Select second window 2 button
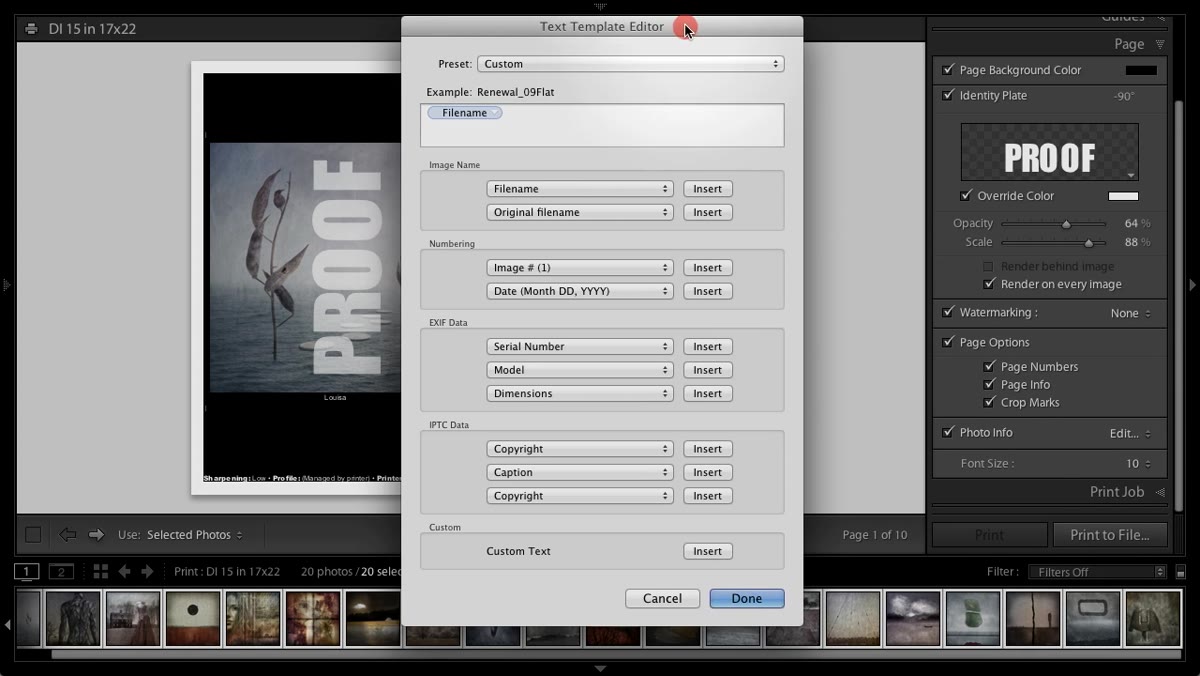The width and height of the screenshot is (1200, 676). coord(61,572)
